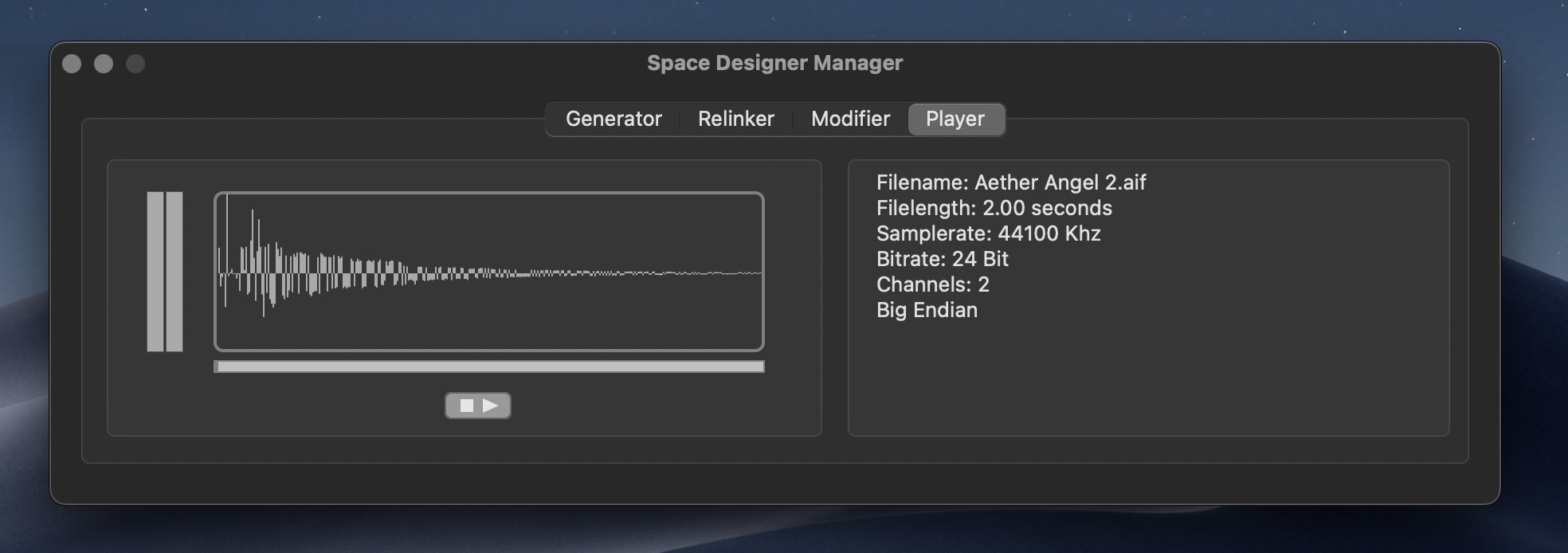This screenshot has height=553, width=1568.
Task: Minimize the Space Designer Manager window
Action: pos(104,64)
